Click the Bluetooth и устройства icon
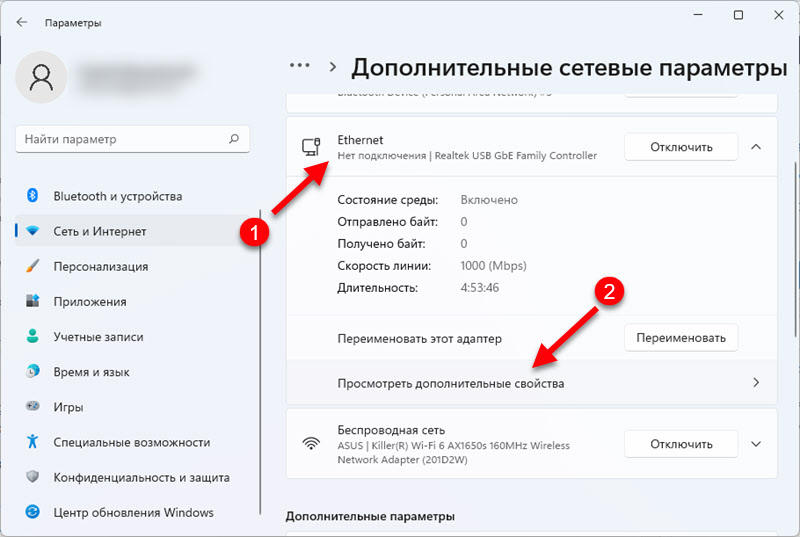 tap(32, 196)
